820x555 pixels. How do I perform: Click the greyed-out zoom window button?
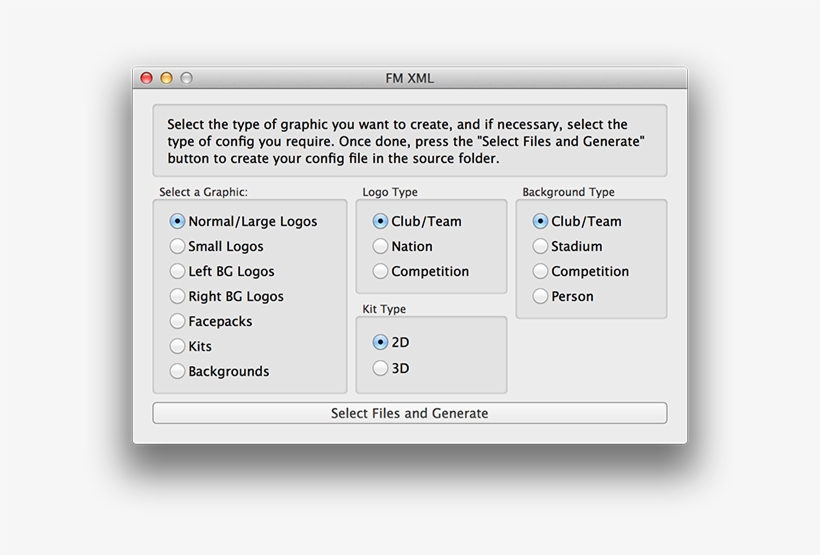point(186,78)
